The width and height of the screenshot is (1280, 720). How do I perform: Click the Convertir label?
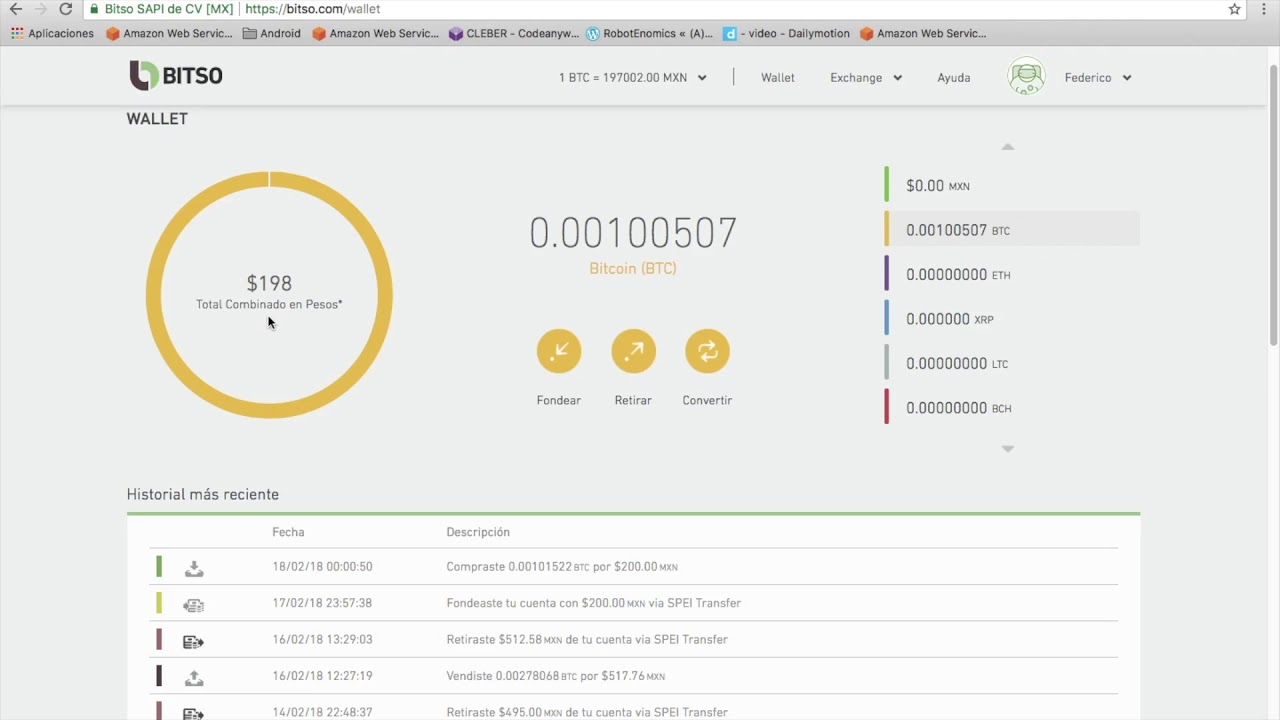pos(707,400)
